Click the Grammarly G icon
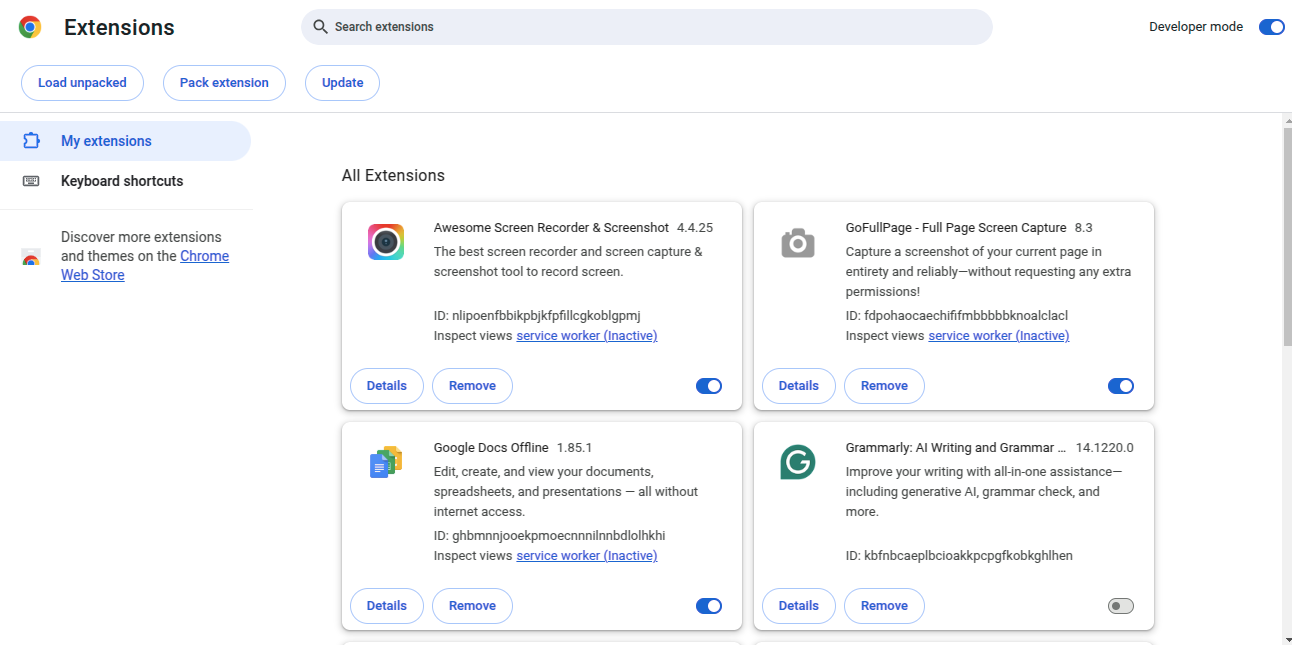This screenshot has width=1292, height=645. [x=798, y=462]
